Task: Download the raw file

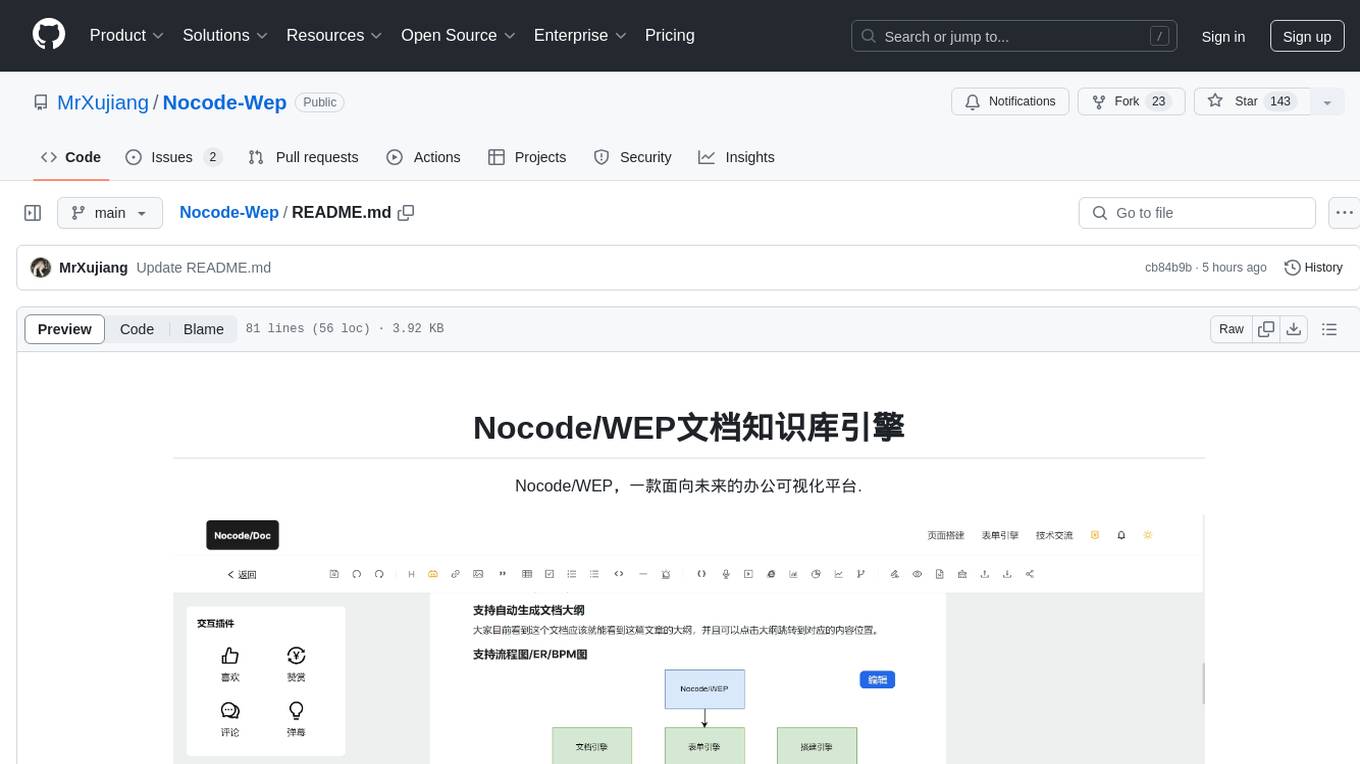Action: pos(1293,329)
